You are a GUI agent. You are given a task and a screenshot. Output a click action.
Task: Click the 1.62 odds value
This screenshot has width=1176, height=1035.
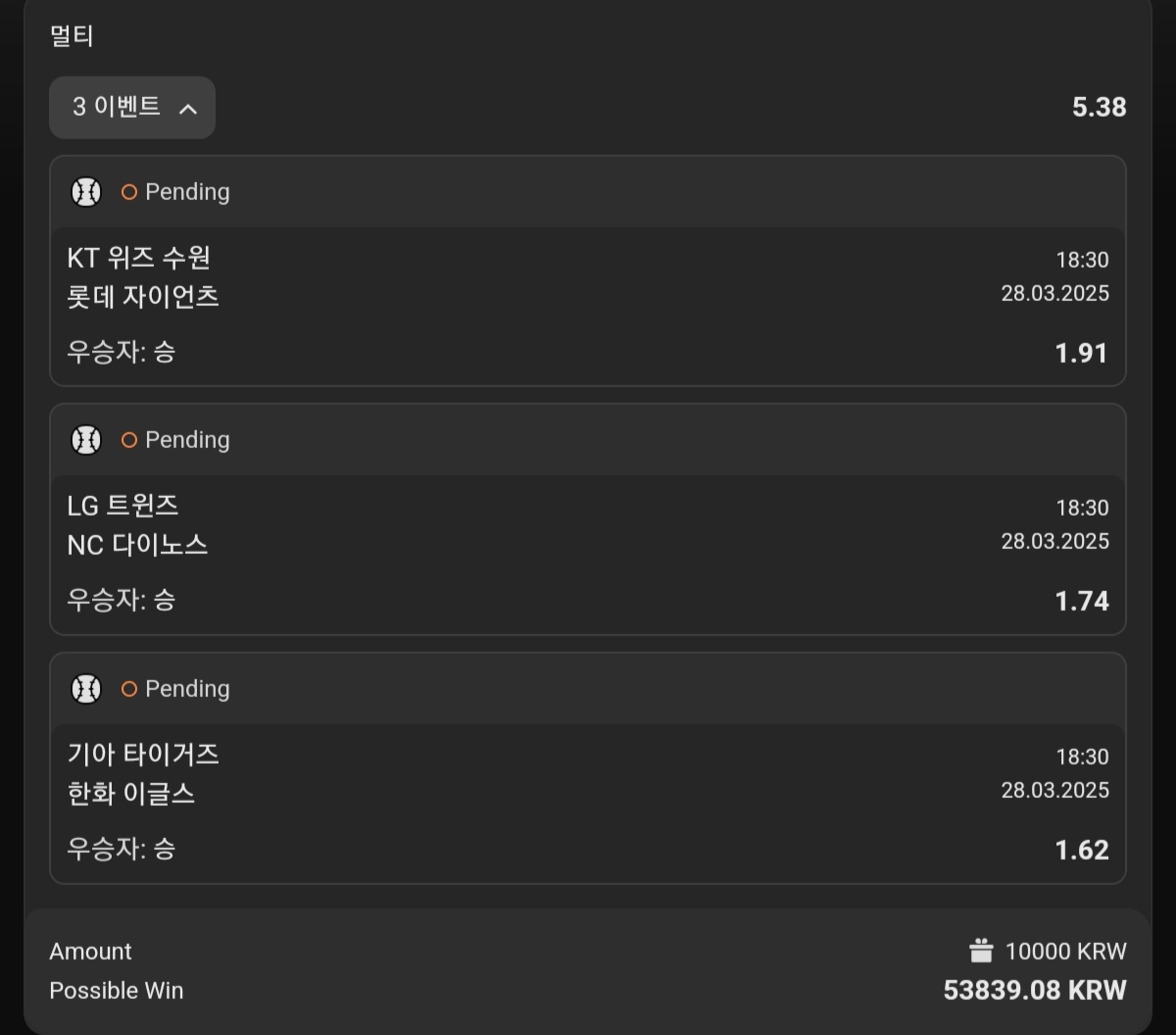coord(1082,850)
